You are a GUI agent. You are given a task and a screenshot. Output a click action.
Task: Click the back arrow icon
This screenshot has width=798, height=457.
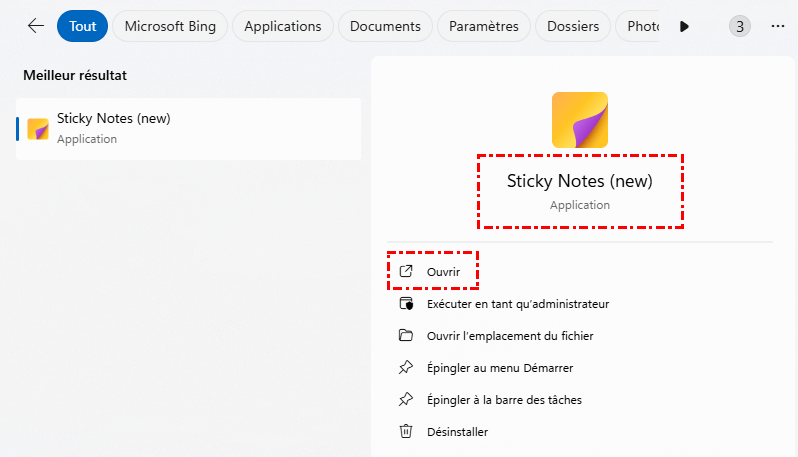[36, 26]
